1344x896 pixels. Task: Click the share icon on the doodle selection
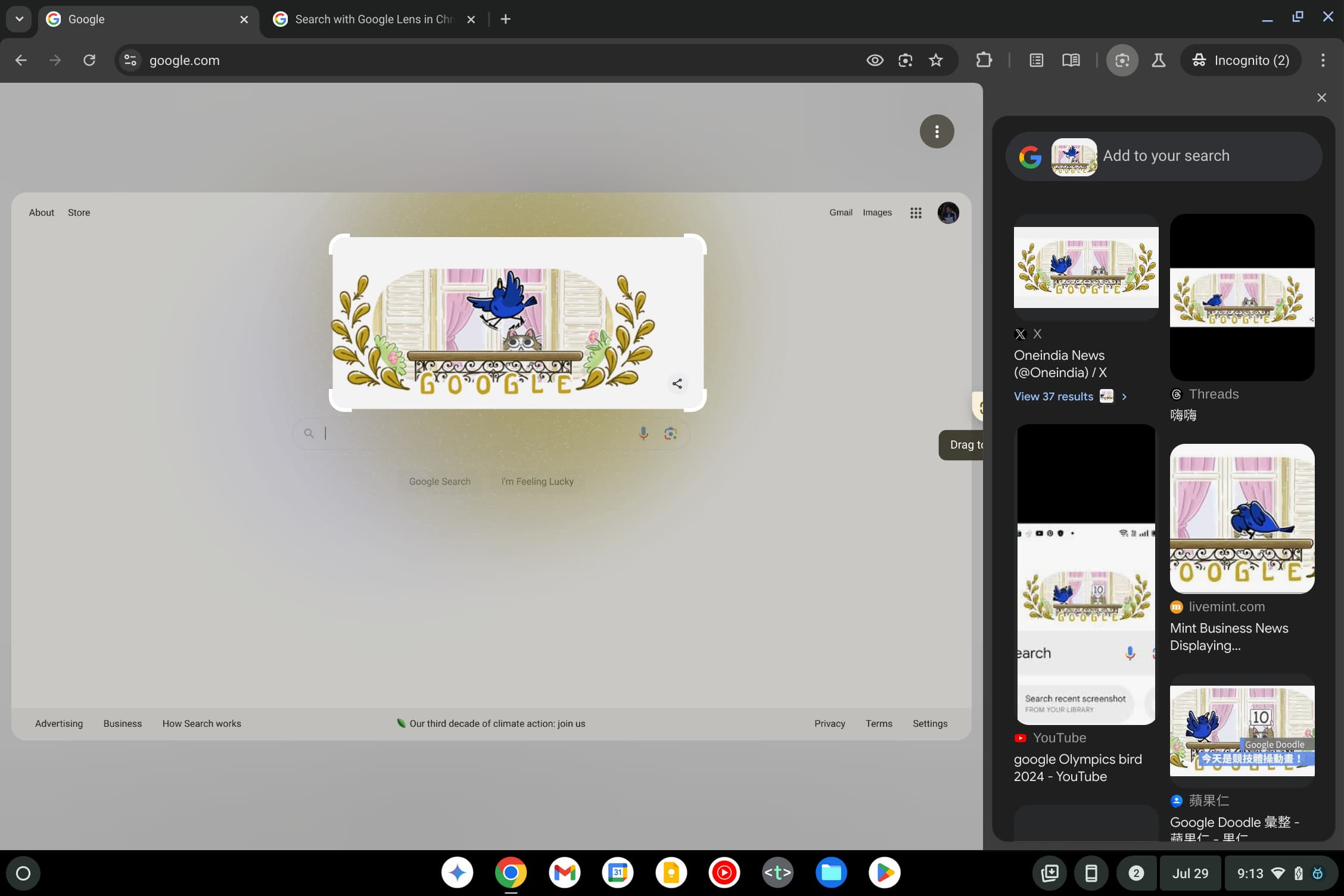pyautogui.click(x=677, y=384)
